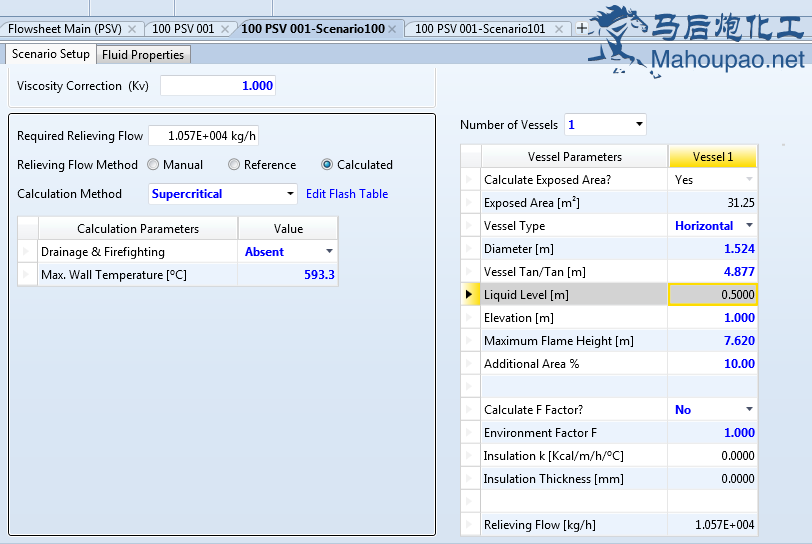Switch to 100 PSV 001-Scenario101 tab
The width and height of the screenshot is (812, 544).
tap(480, 29)
